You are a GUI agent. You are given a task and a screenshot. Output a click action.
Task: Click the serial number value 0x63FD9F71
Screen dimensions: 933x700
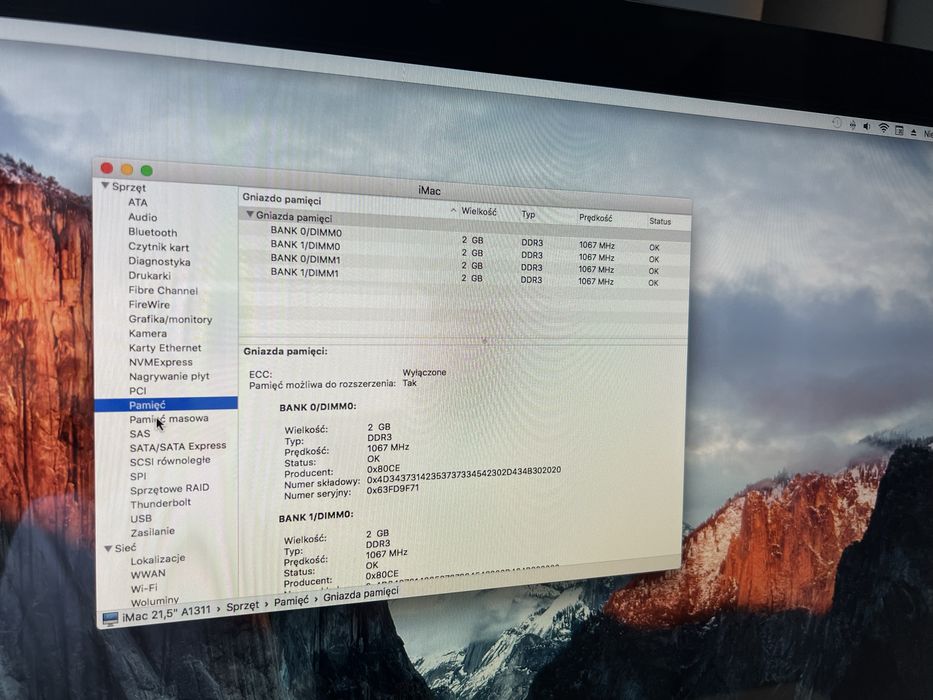(x=393, y=489)
